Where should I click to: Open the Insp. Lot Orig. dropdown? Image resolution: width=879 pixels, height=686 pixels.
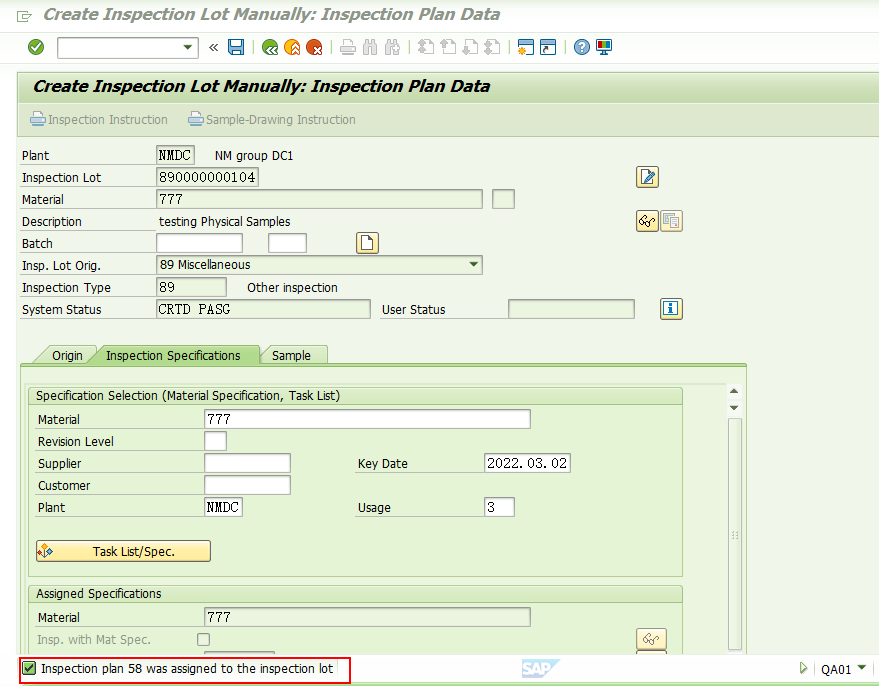(474, 264)
